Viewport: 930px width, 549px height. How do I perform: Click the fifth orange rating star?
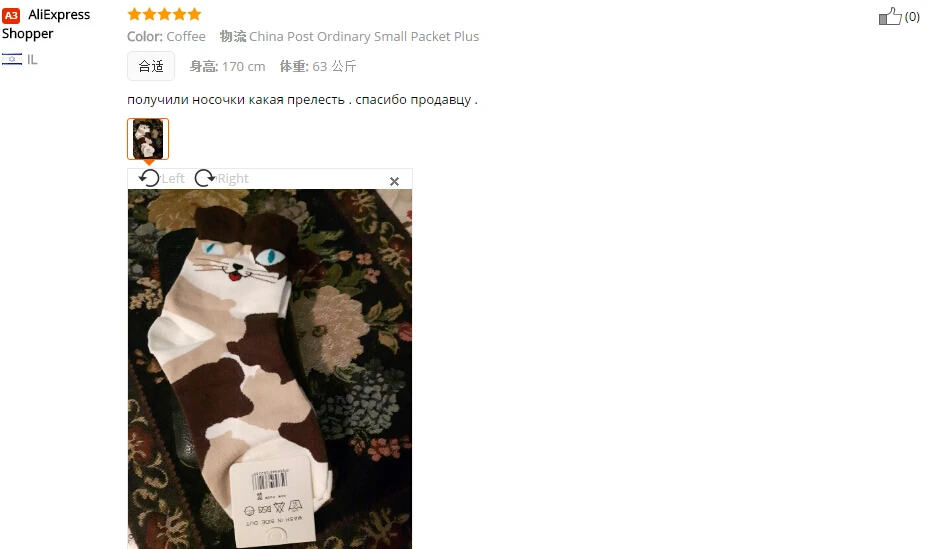[195, 14]
